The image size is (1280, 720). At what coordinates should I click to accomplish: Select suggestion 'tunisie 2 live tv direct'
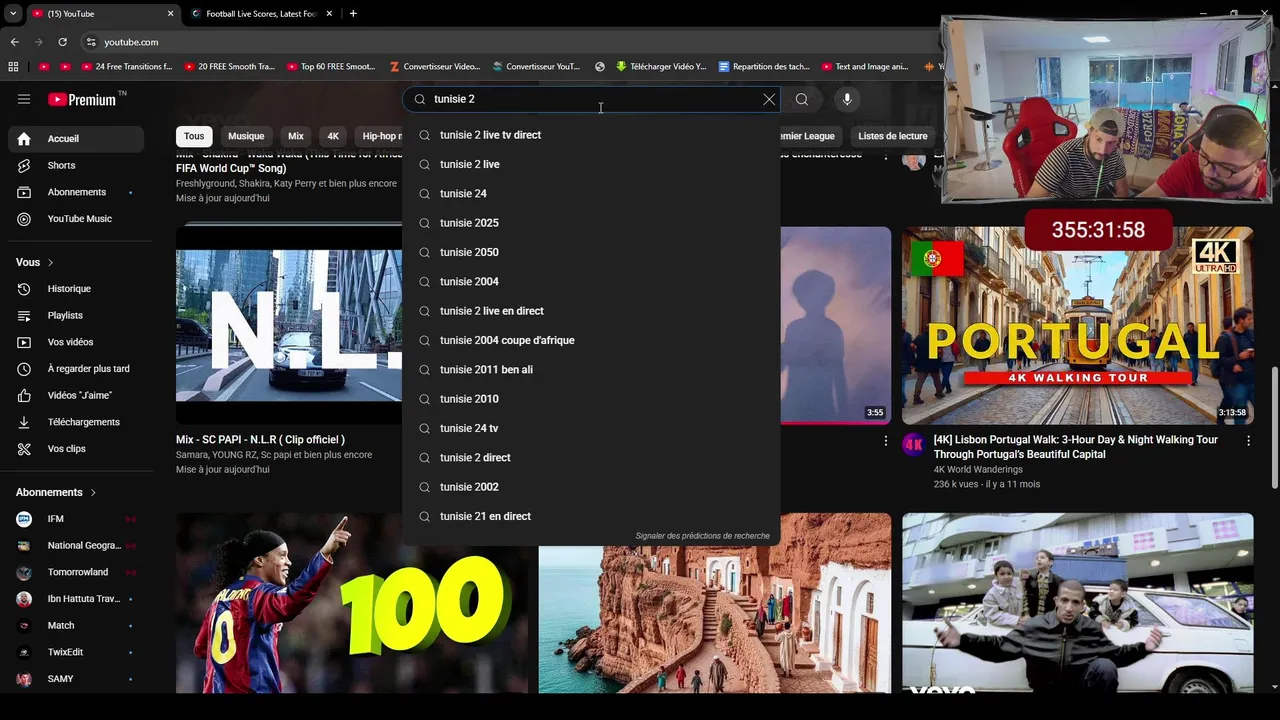(591, 135)
